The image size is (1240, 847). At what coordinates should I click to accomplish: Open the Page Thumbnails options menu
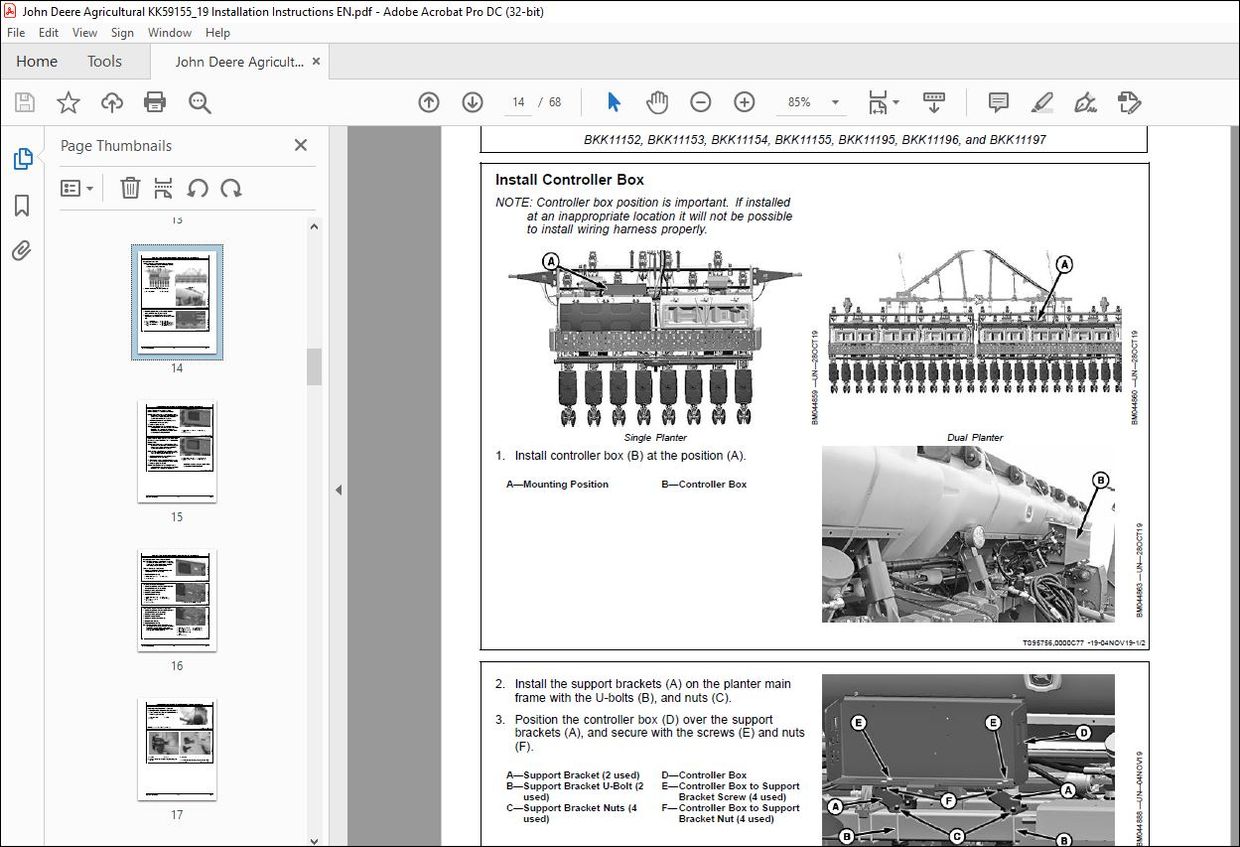(x=77, y=188)
